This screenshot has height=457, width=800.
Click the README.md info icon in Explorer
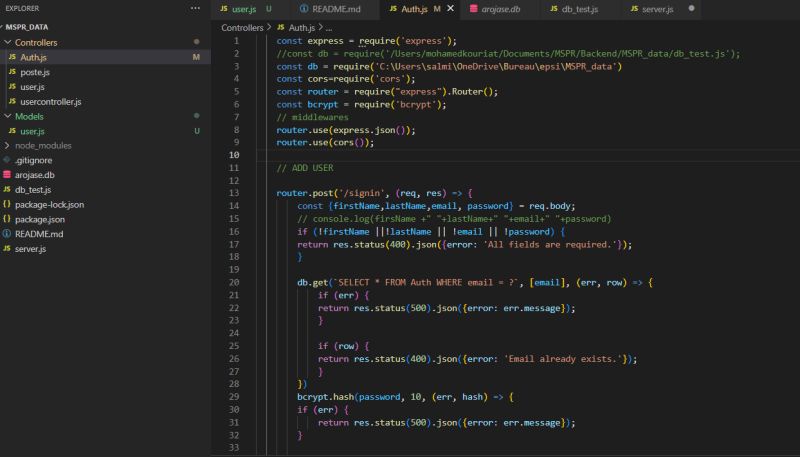tap(7, 233)
